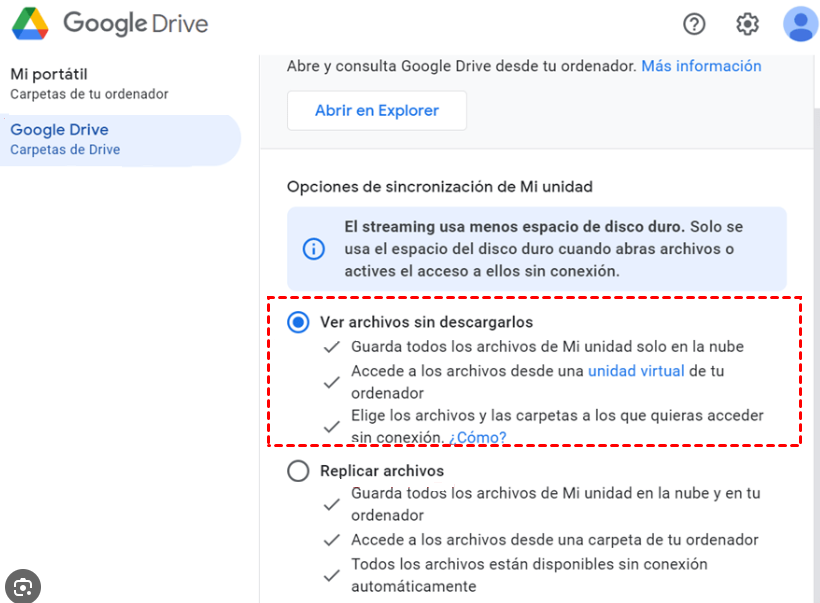Click the checkmark beside 'Guarda todos los archivos solo en la nube'

pyautogui.click(x=330, y=347)
